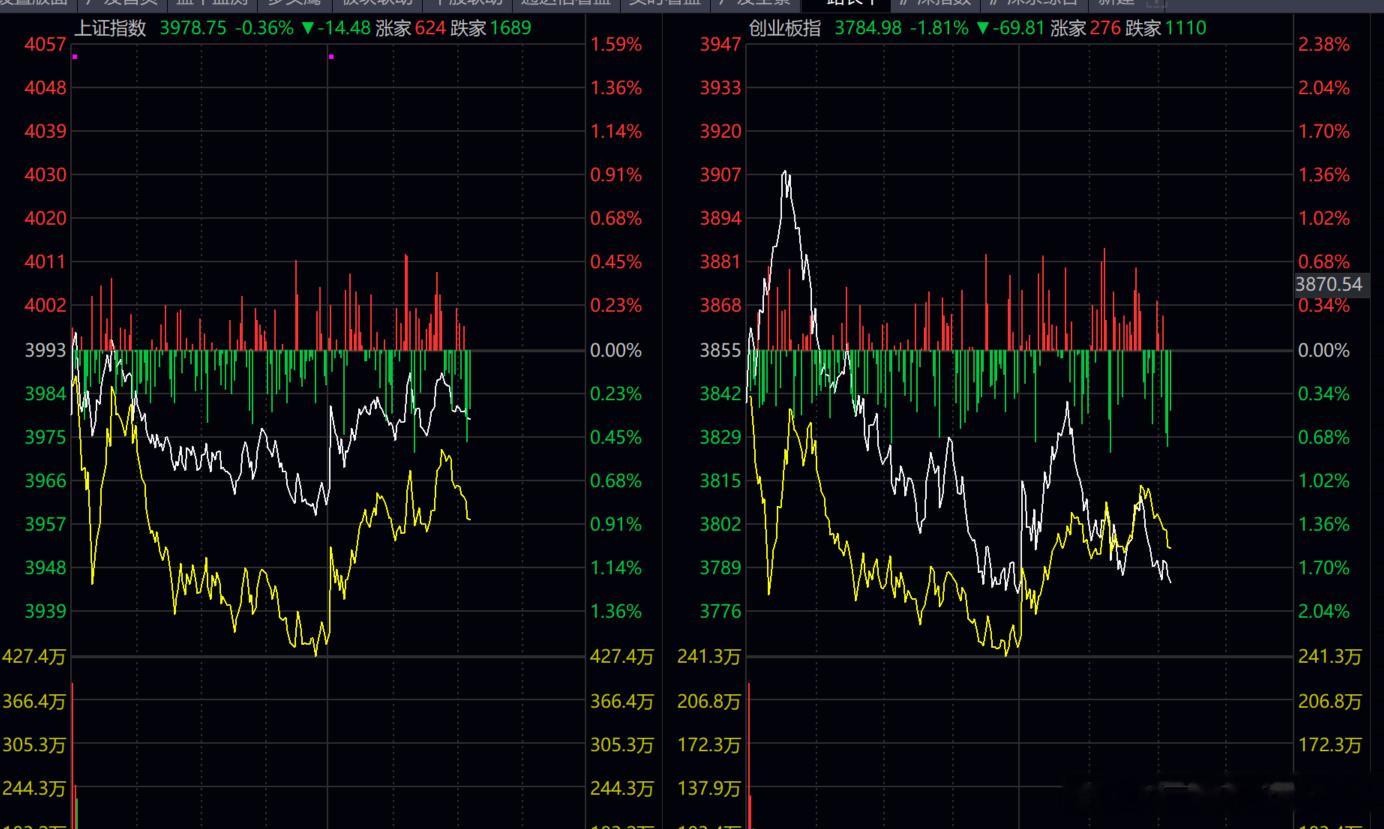Click the 3947 top price label

point(721,44)
